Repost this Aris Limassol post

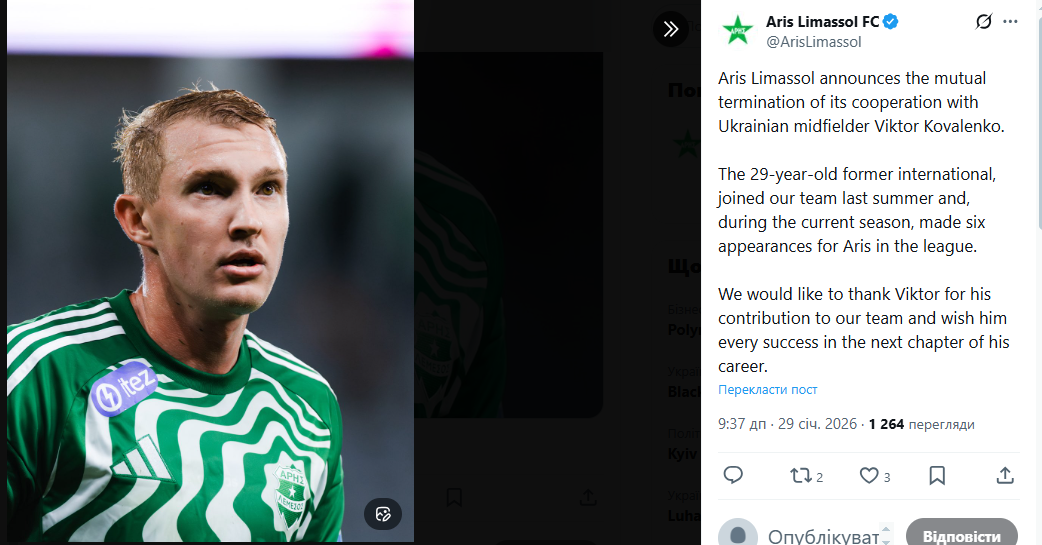click(x=802, y=475)
